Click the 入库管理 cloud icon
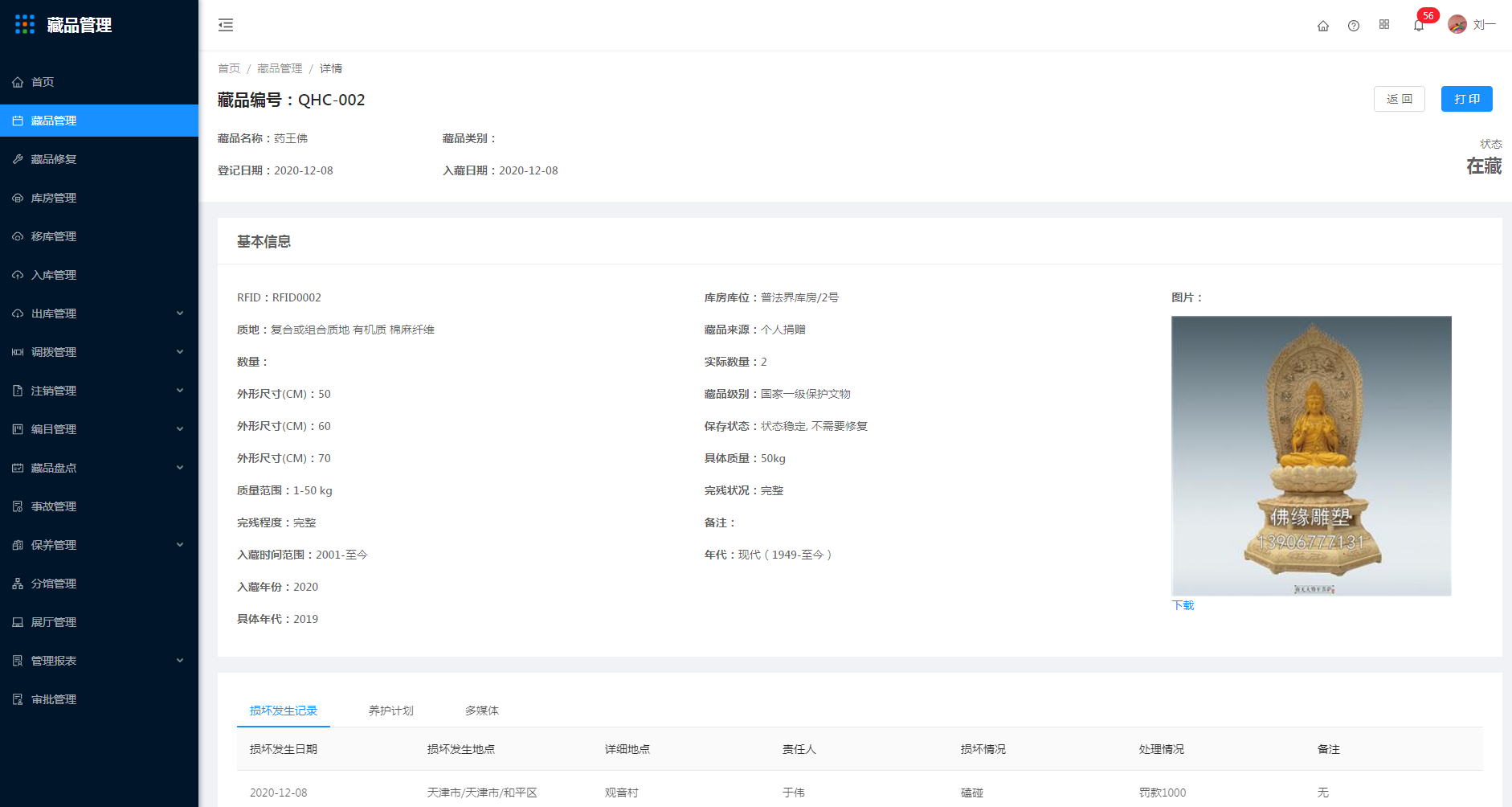 [18, 275]
